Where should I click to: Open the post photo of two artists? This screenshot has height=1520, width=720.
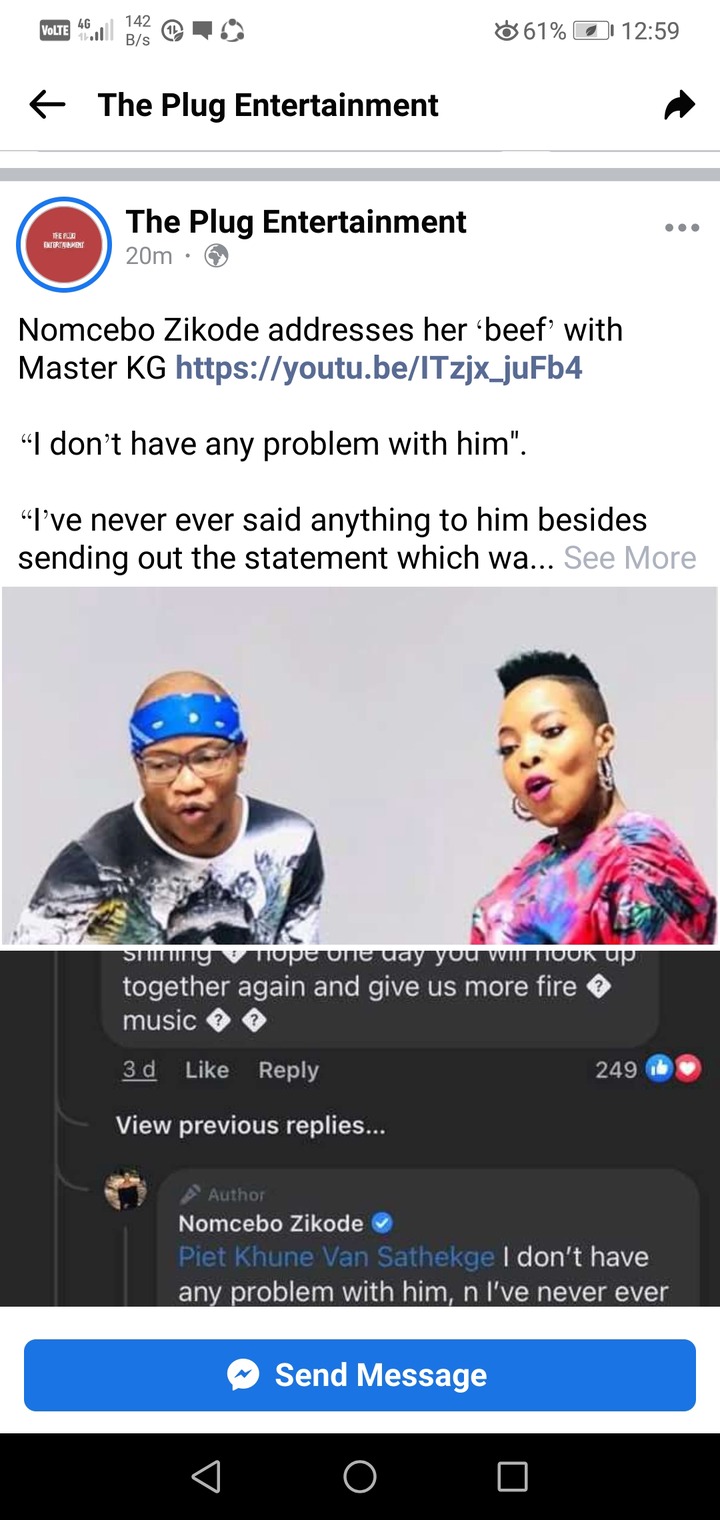(x=360, y=765)
